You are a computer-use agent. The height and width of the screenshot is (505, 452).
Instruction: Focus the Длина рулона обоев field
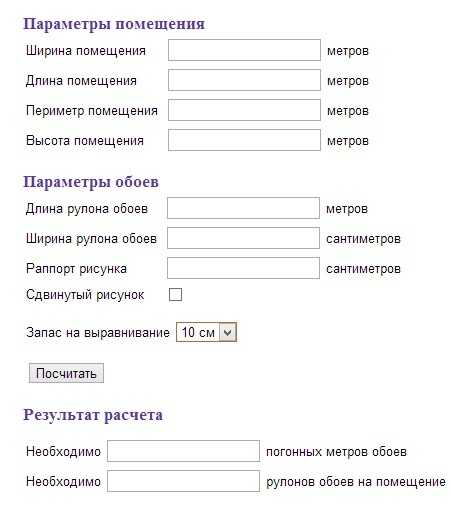click(243, 208)
